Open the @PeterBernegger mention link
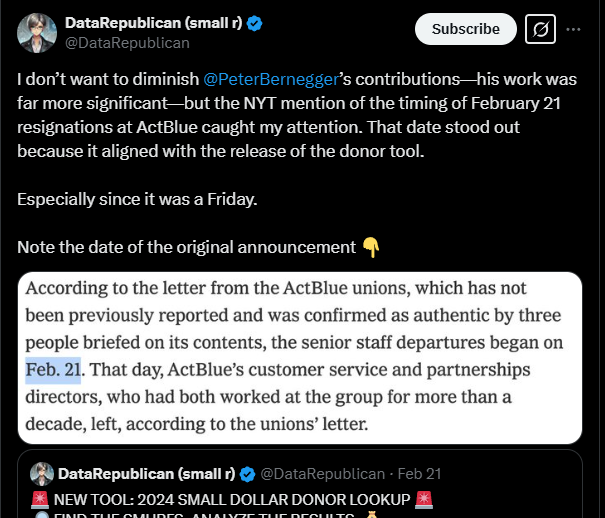605x518 pixels. pyautogui.click(x=270, y=79)
